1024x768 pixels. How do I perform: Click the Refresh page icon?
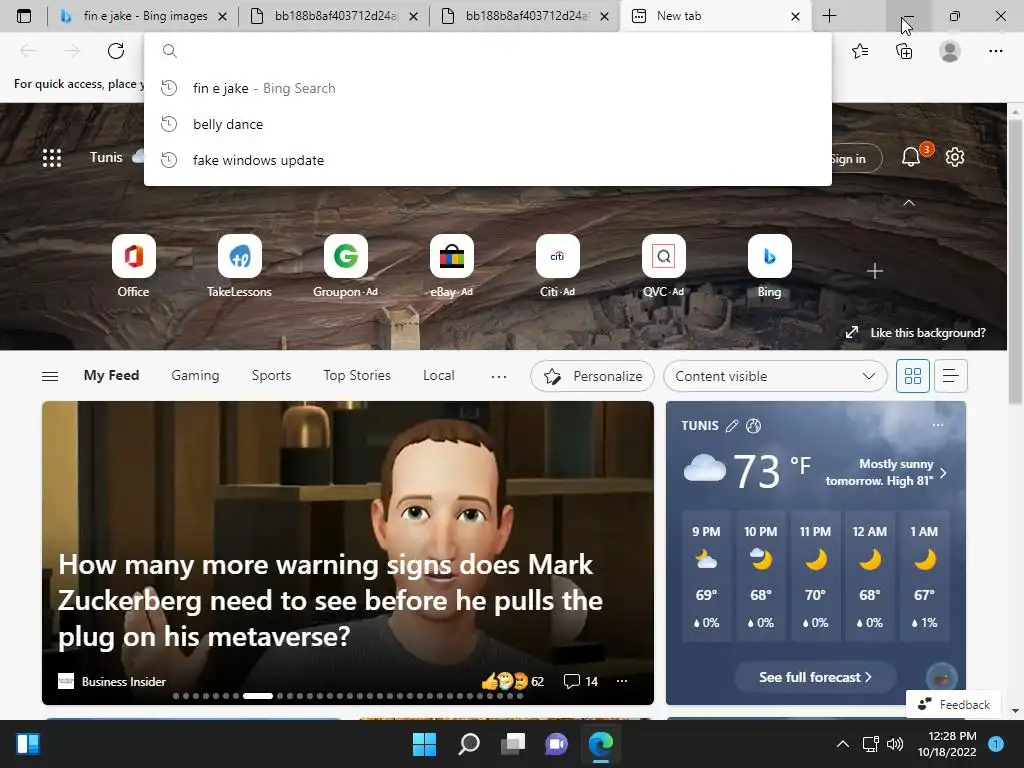click(x=116, y=51)
